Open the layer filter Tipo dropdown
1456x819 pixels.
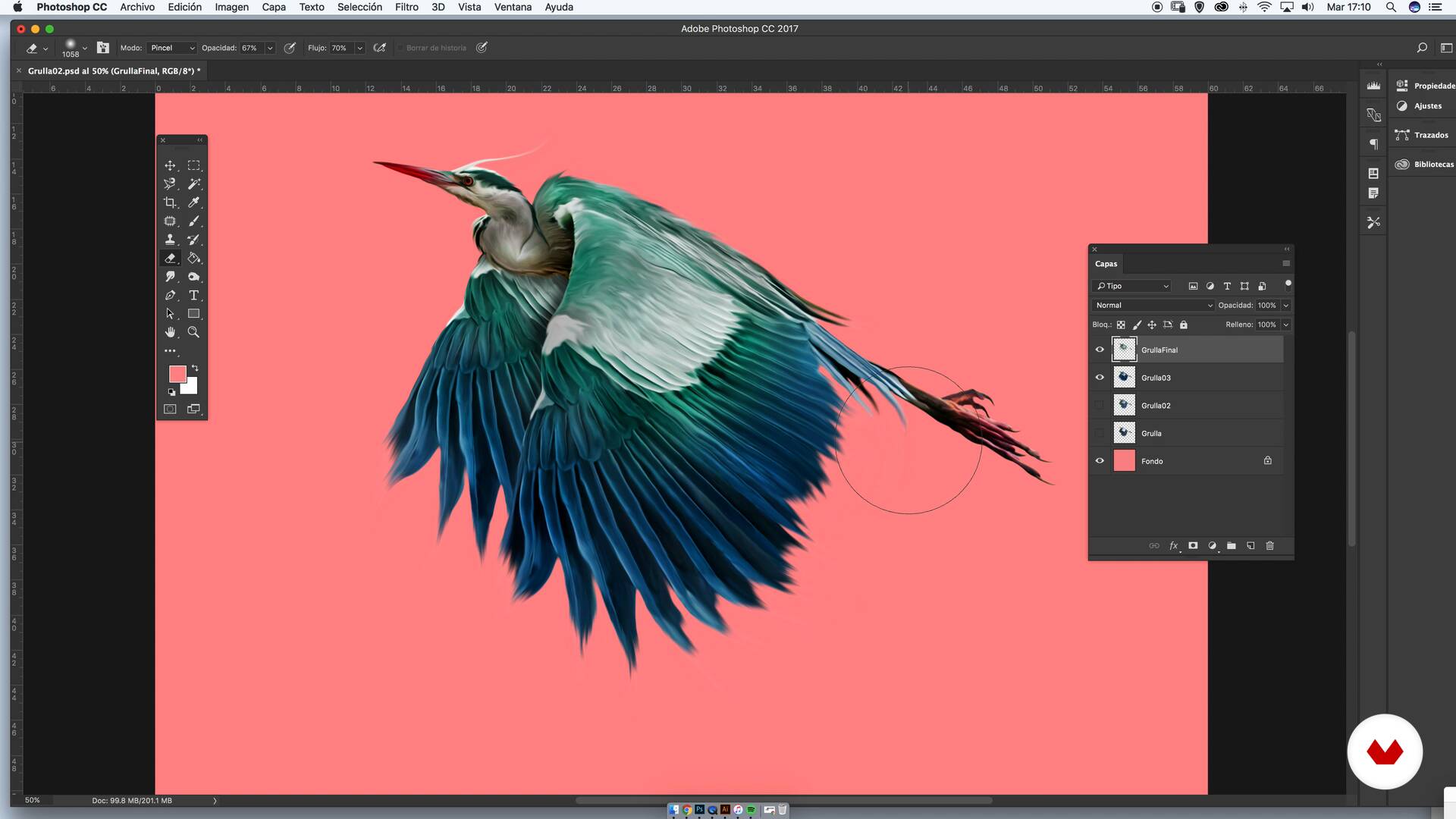1132,286
